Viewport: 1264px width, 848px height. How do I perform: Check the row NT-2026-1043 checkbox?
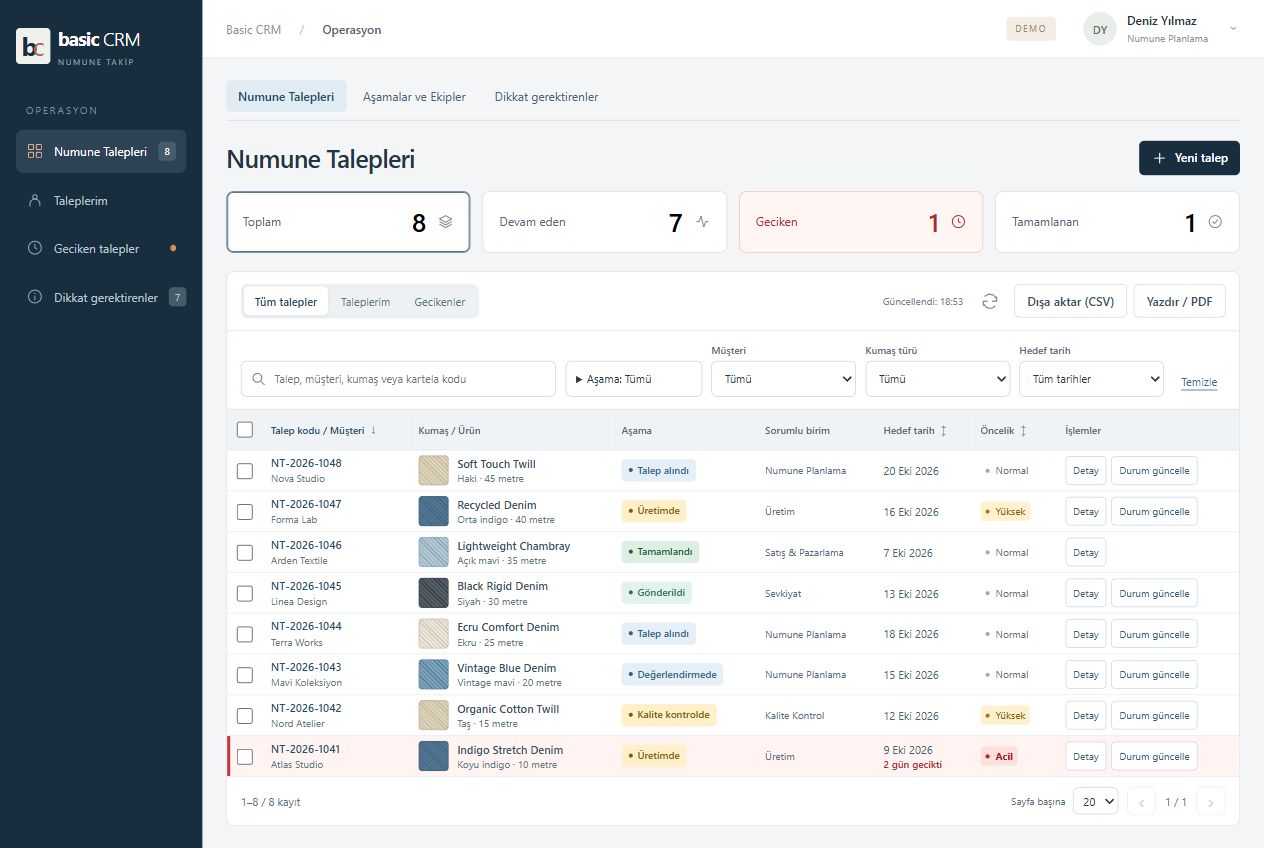tap(245, 675)
